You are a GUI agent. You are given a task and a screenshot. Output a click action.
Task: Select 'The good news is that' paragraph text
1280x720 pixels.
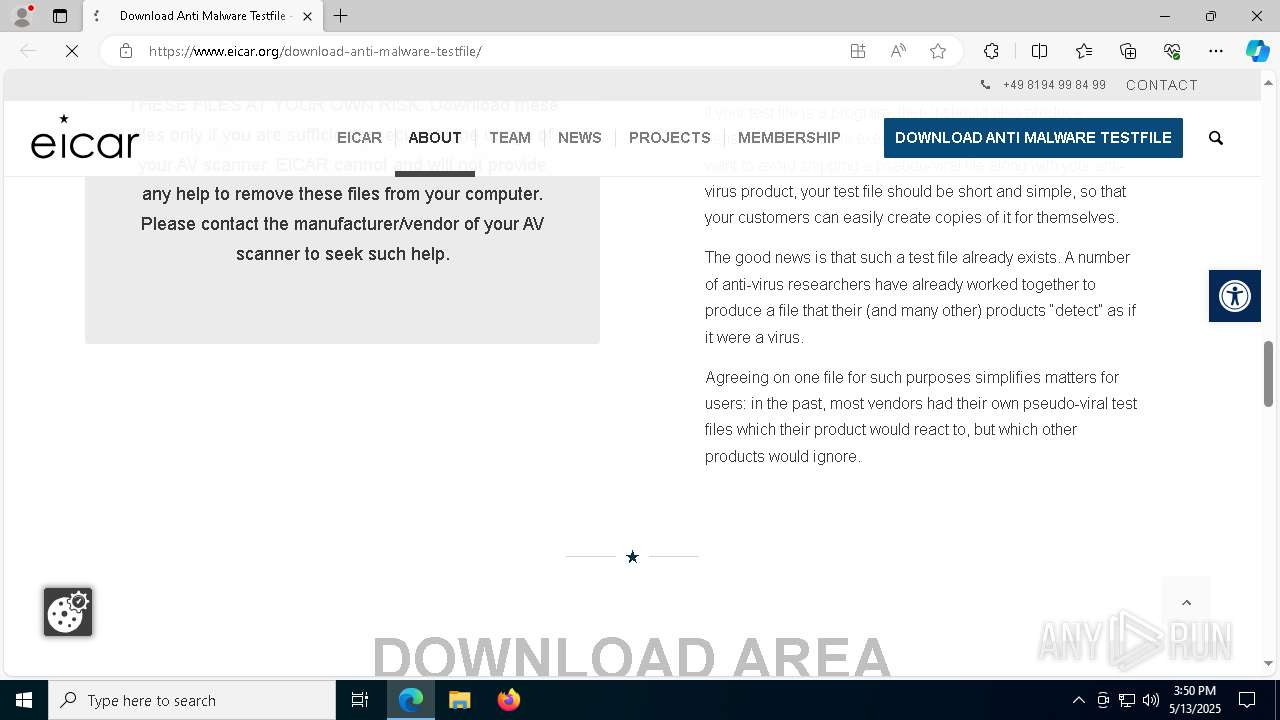(920, 297)
